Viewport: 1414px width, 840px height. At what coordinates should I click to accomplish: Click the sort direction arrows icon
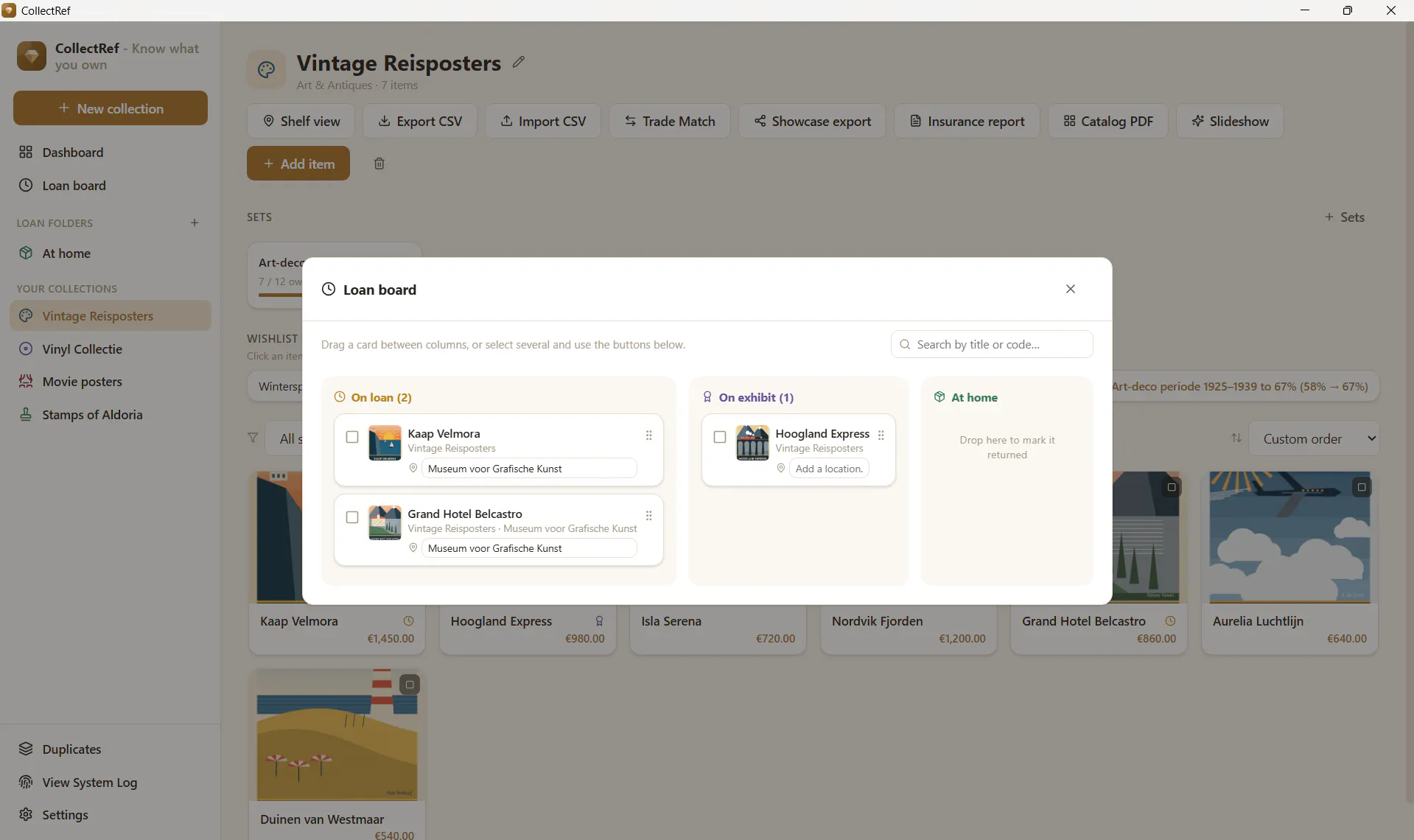1236,438
